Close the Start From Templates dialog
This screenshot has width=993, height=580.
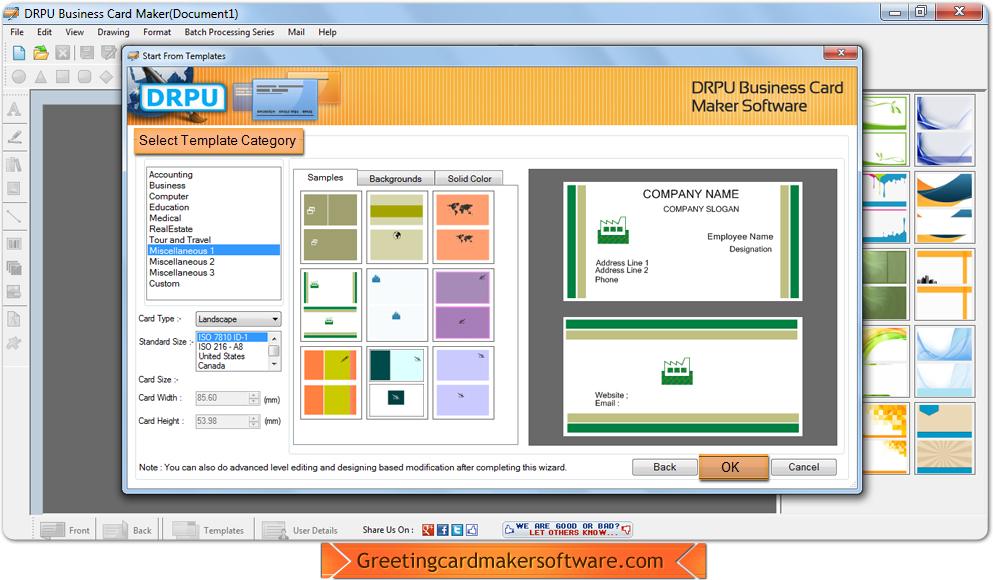coord(840,53)
